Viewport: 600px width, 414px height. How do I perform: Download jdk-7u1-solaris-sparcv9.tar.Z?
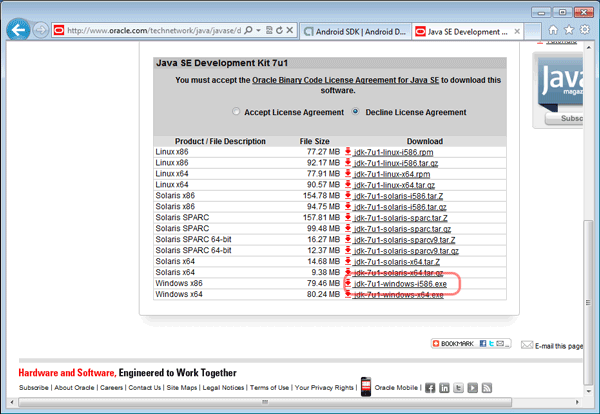[x=404, y=240]
